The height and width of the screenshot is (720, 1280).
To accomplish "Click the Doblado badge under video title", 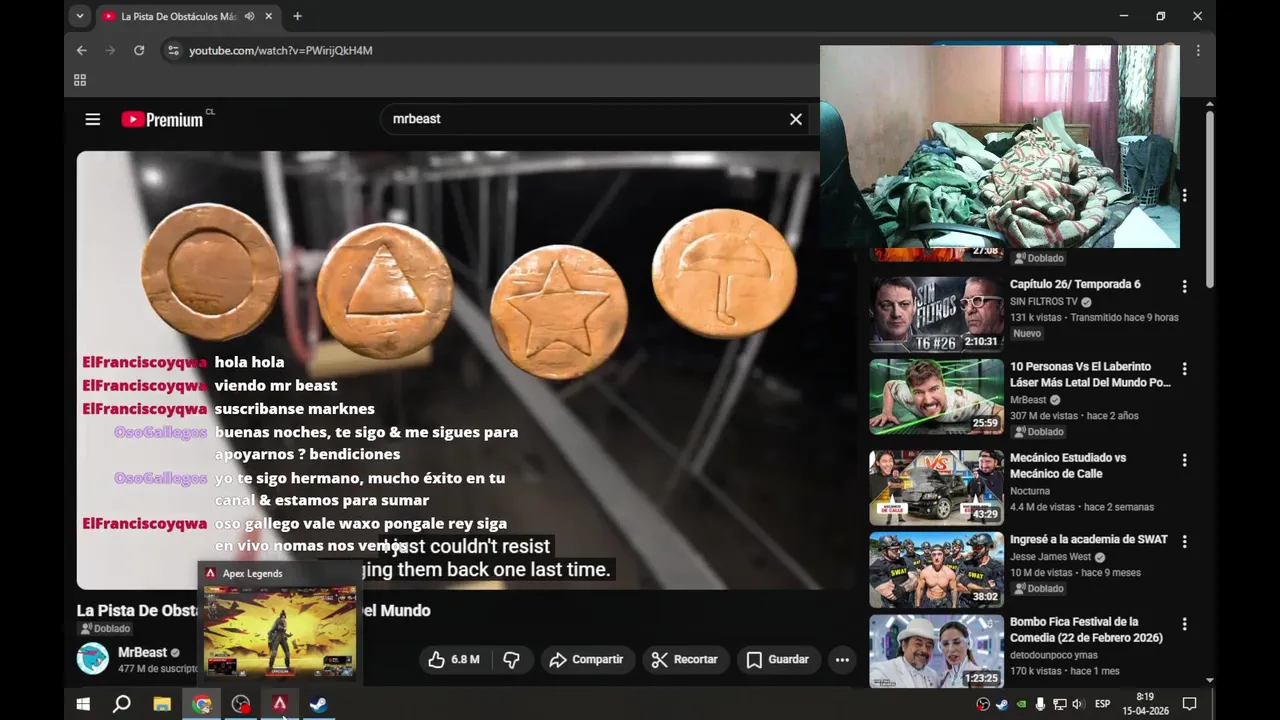I will (106, 629).
